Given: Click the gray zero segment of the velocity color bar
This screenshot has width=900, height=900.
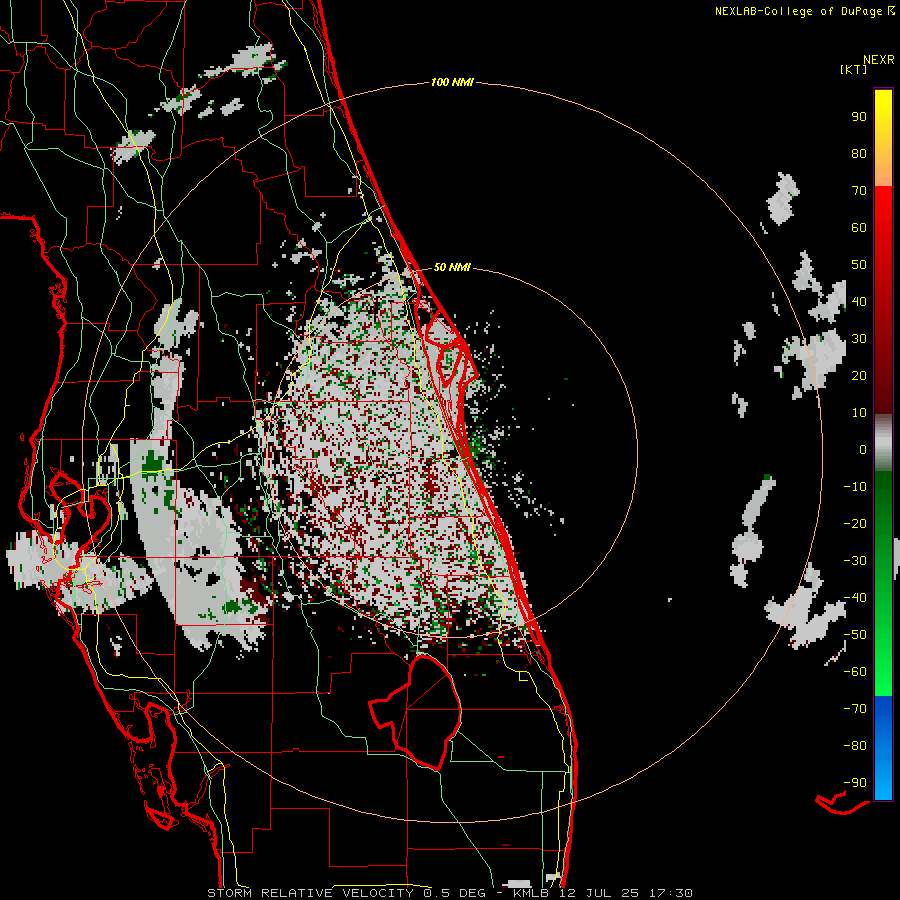Looking at the screenshot, I should [883, 443].
